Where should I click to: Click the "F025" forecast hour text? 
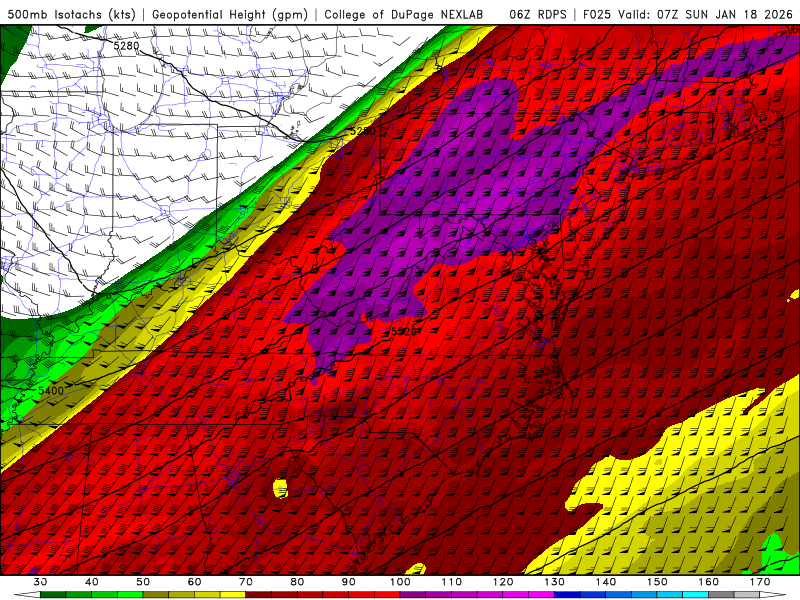tap(597, 14)
